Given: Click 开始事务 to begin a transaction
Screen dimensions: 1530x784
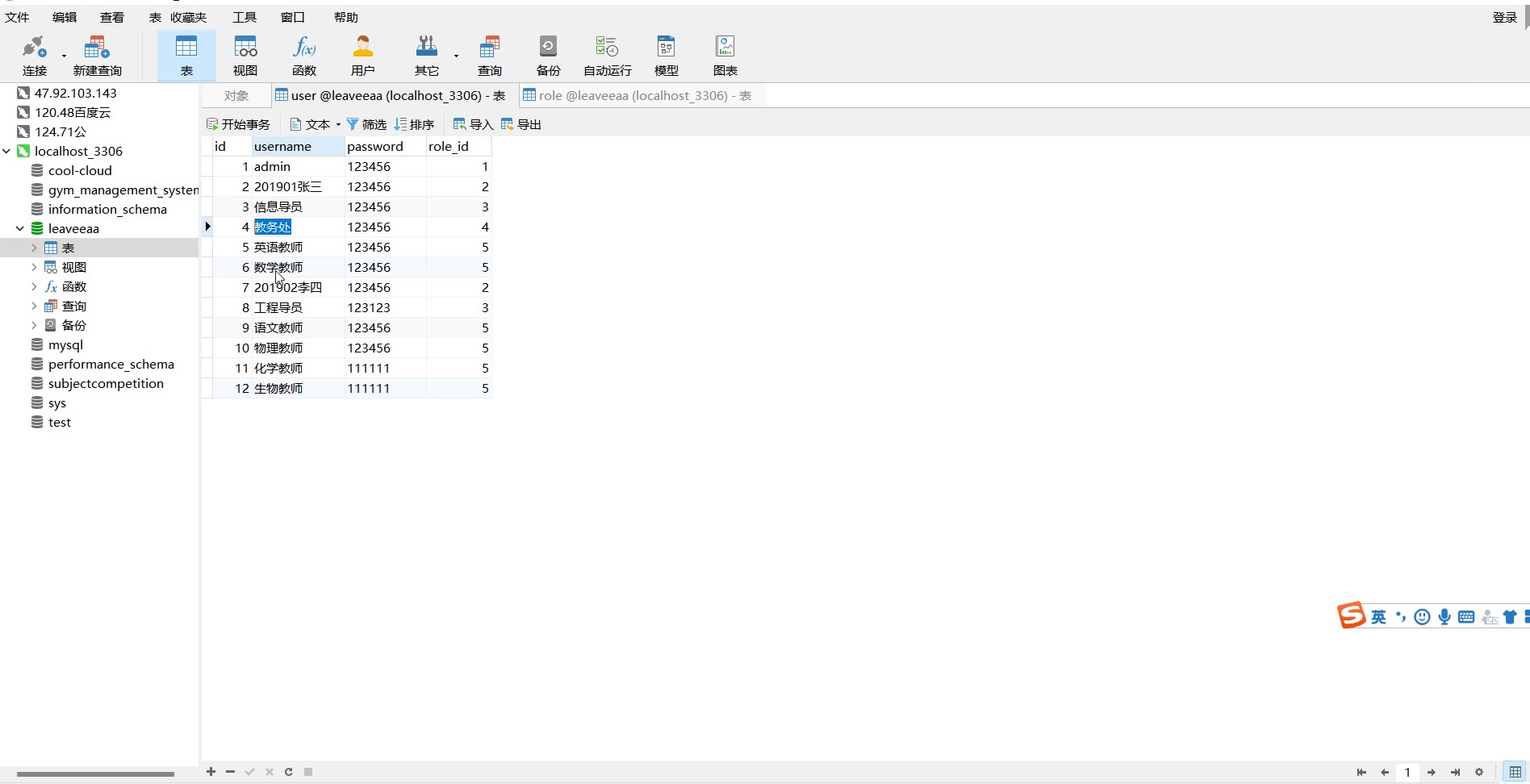Looking at the screenshot, I should click(x=238, y=124).
